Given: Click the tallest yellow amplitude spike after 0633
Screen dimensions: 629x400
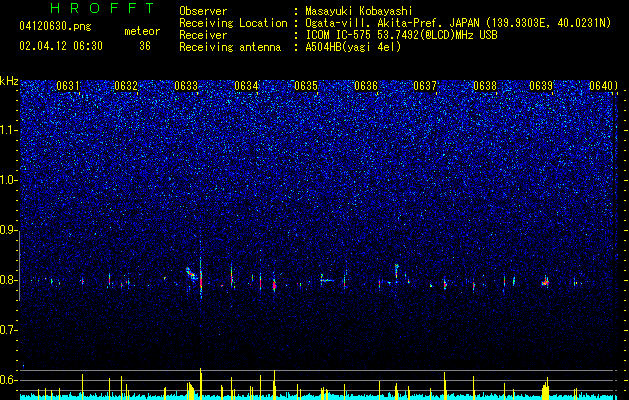Looking at the screenshot, I should pos(201,384).
